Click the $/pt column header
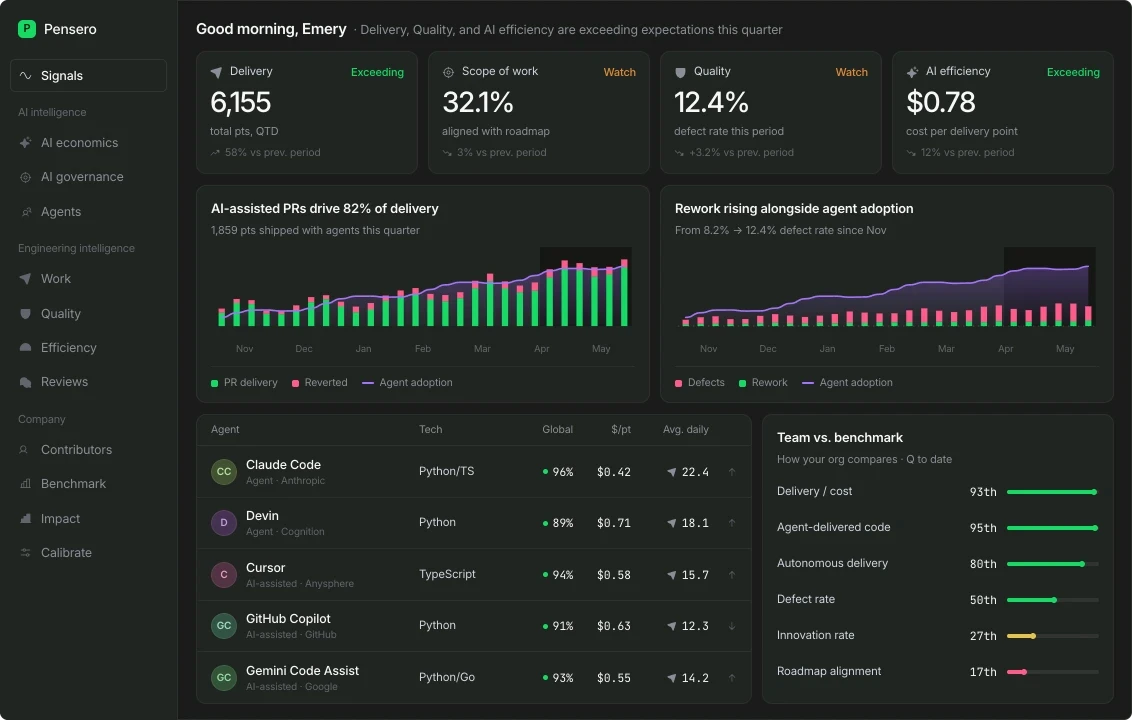1132x720 pixels. click(x=621, y=430)
